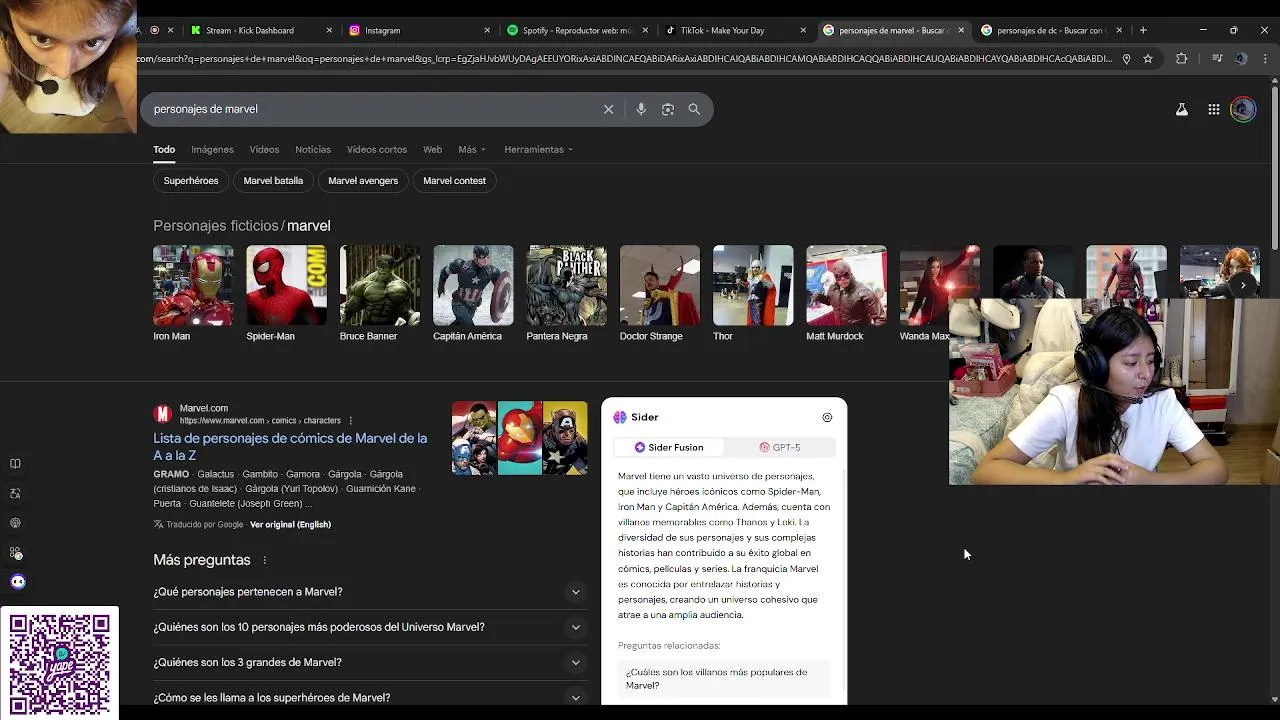Switch to Videos results tab
This screenshot has width=1280, height=720.
click(264, 149)
